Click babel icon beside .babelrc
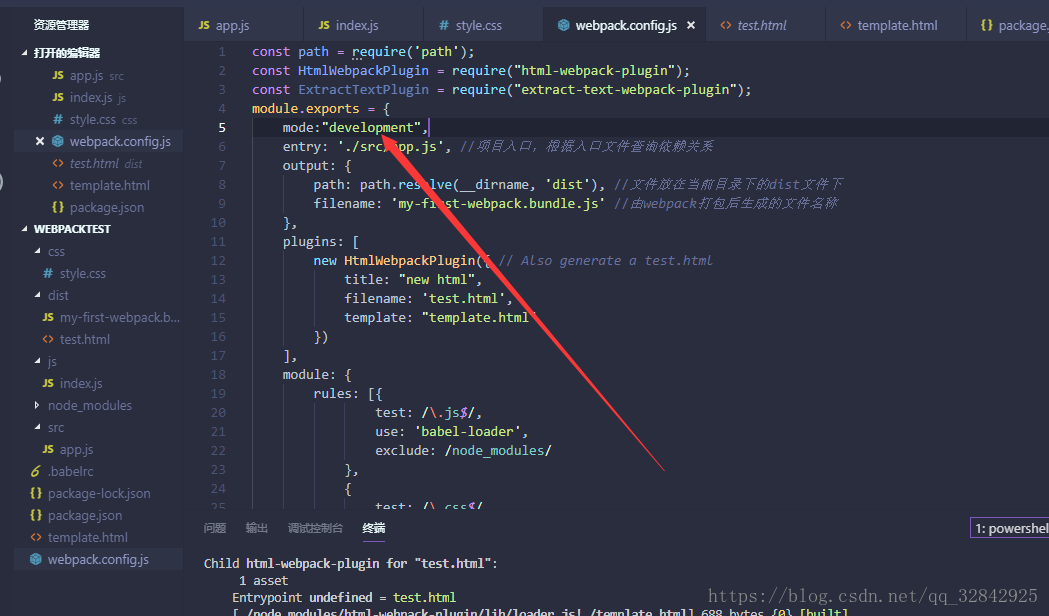1049x616 pixels. point(35,472)
